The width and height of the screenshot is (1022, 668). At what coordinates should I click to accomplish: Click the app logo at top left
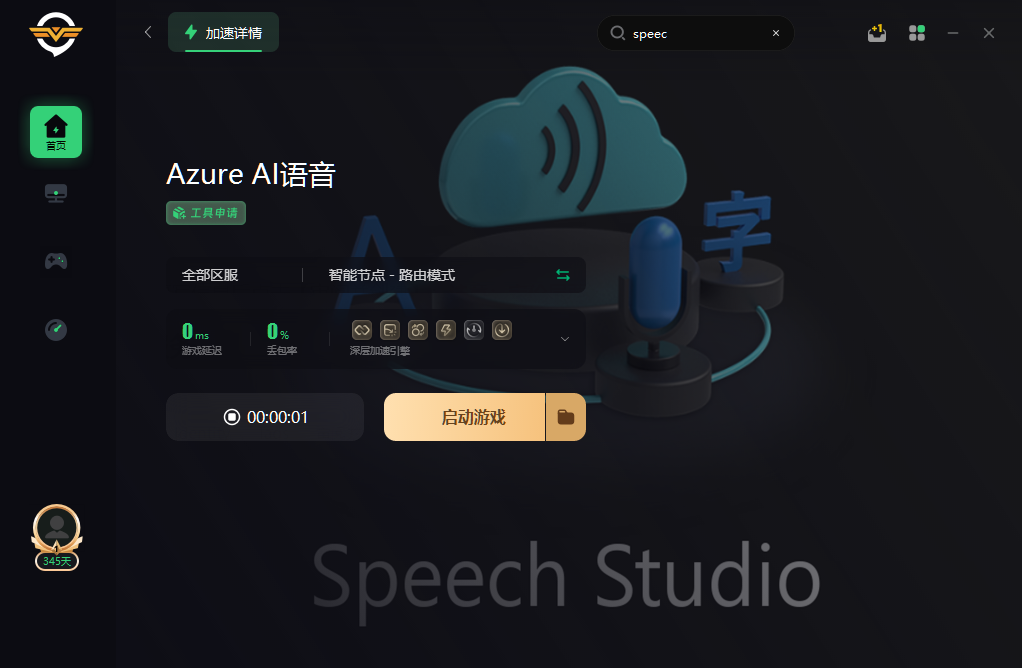(56, 34)
